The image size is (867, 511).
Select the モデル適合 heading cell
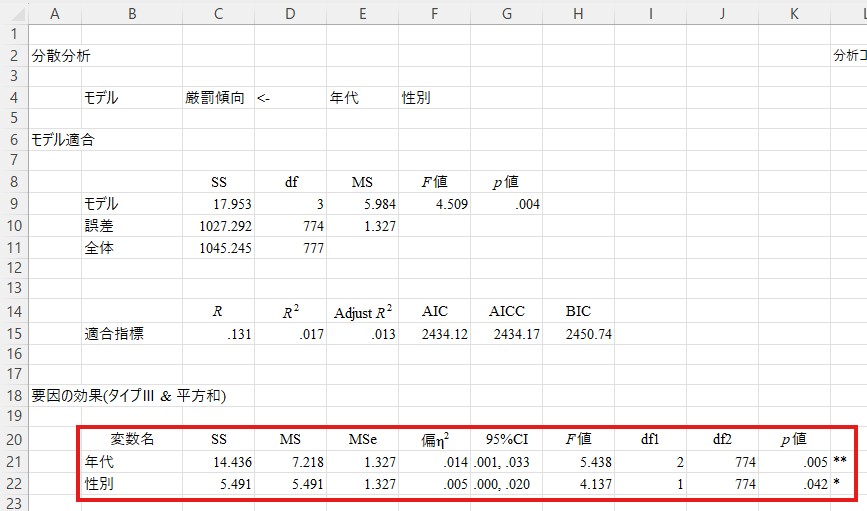[x=63, y=140]
